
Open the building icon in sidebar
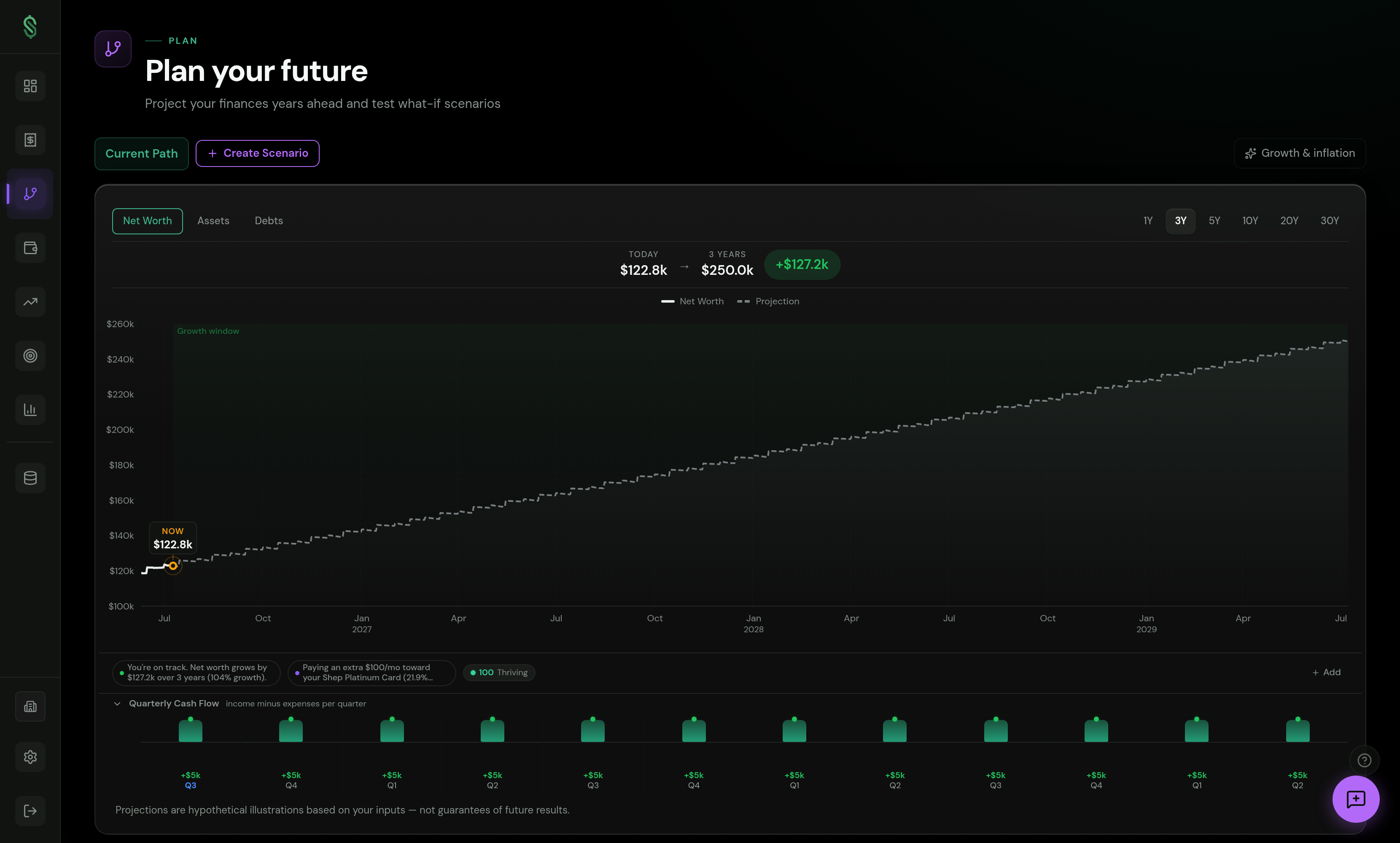pos(30,707)
